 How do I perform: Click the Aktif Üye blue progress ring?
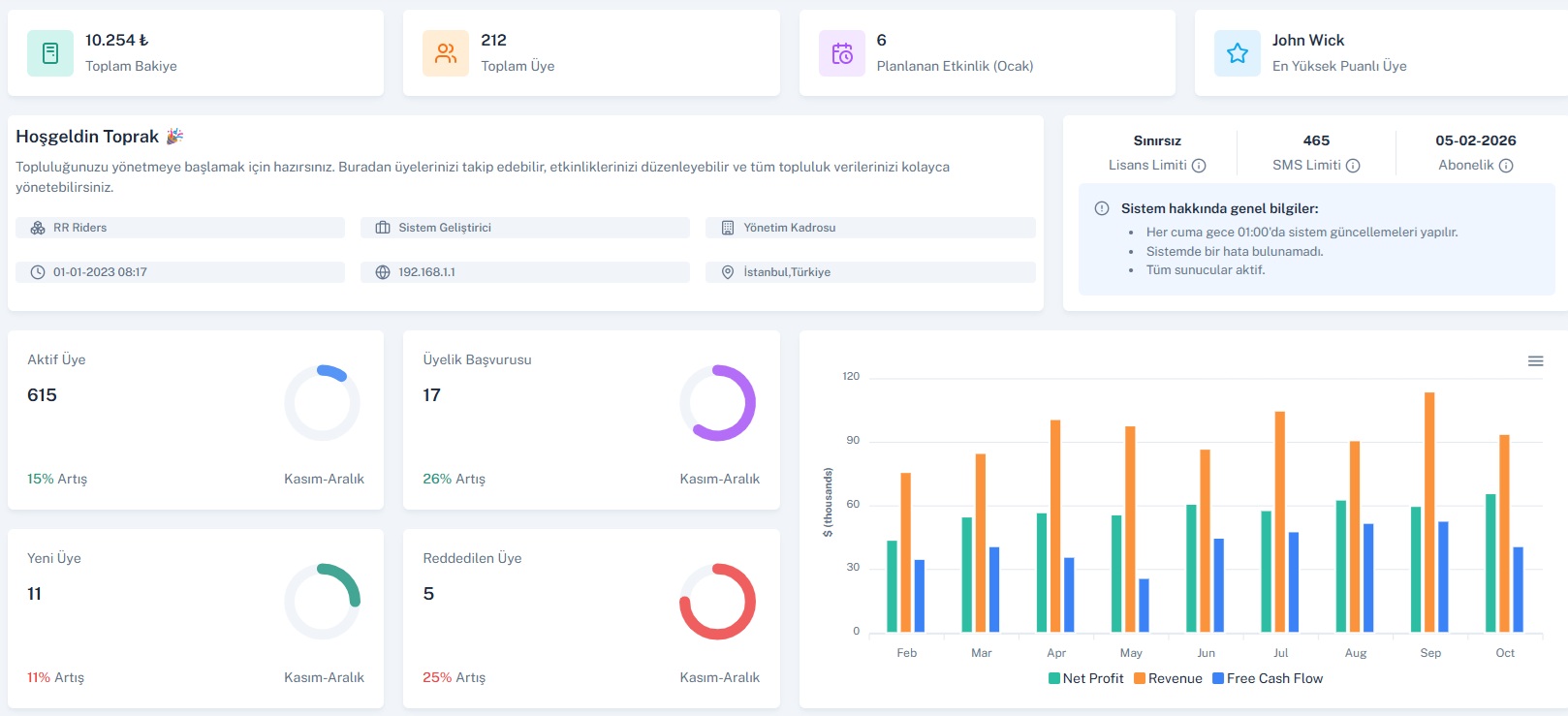[x=332, y=372]
